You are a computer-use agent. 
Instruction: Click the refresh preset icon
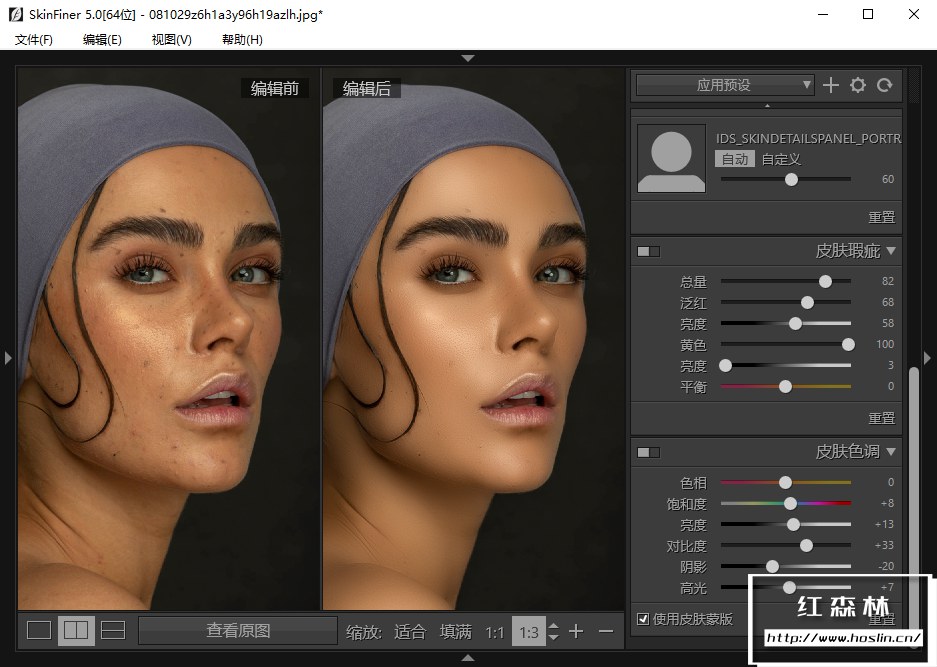pyautogui.click(x=884, y=86)
